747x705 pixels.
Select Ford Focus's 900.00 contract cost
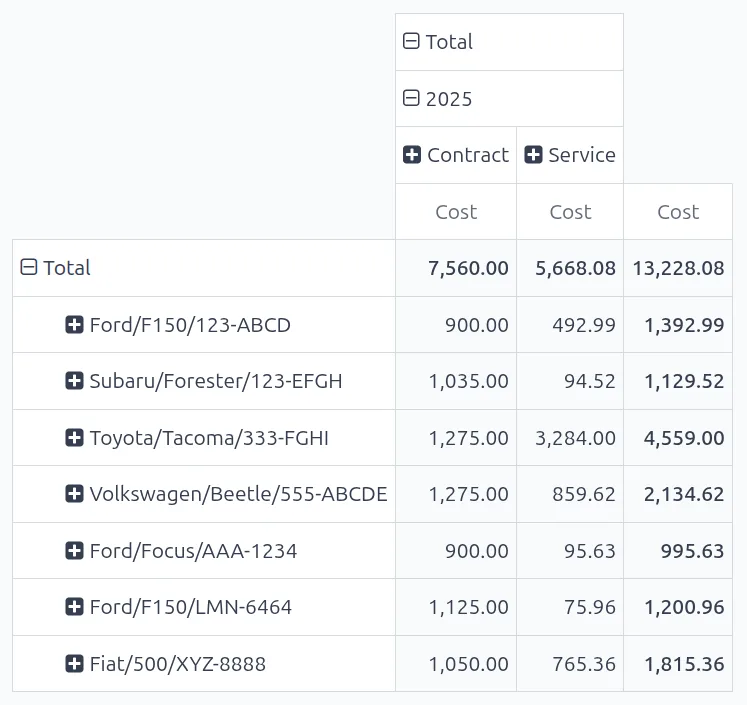coord(456,551)
